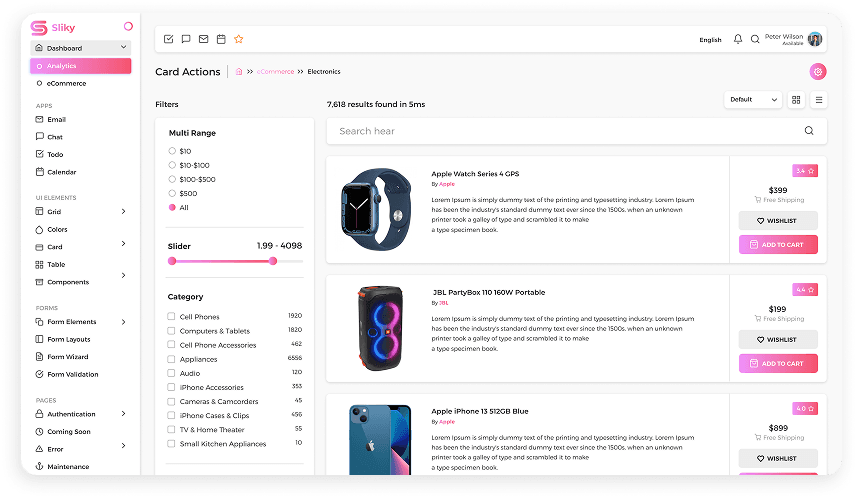
Task: Click the right price slider handle
Action: click(x=273, y=261)
